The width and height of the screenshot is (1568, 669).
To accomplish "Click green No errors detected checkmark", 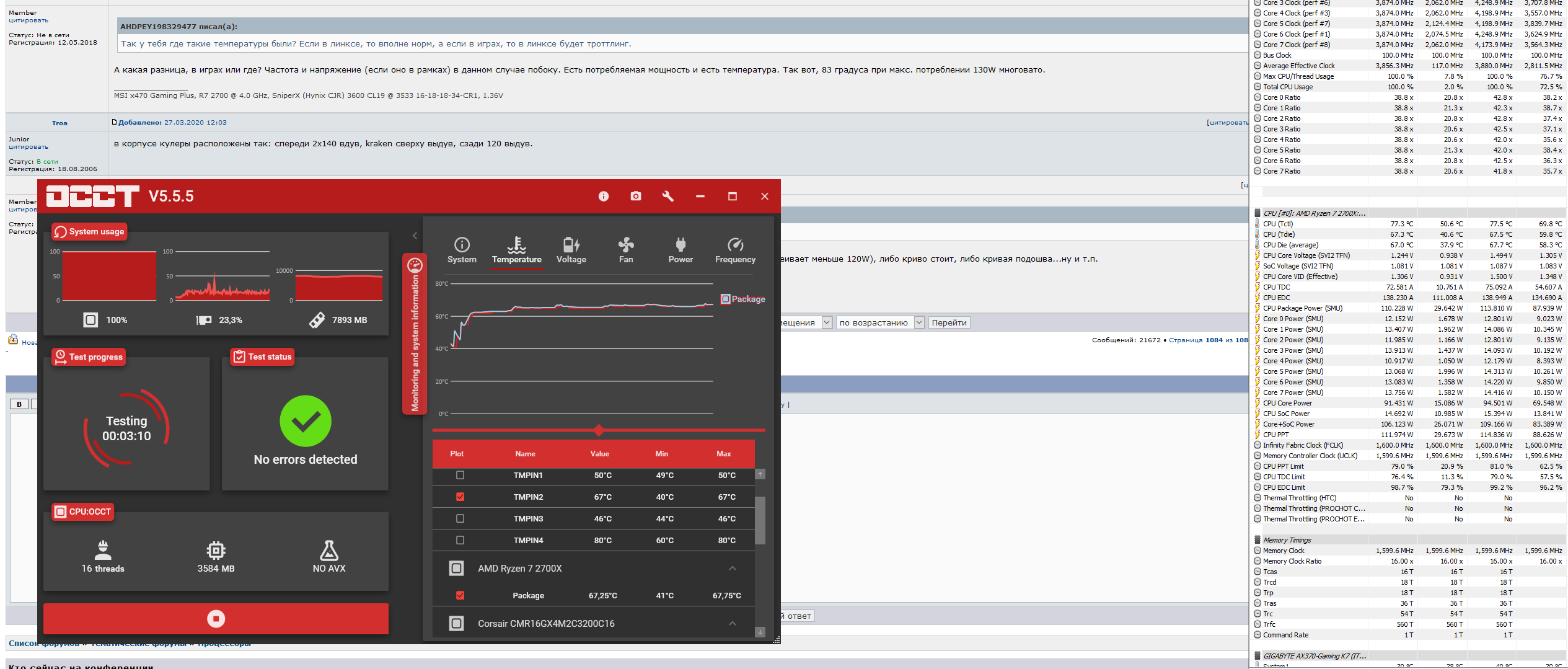I will click(x=306, y=421).
